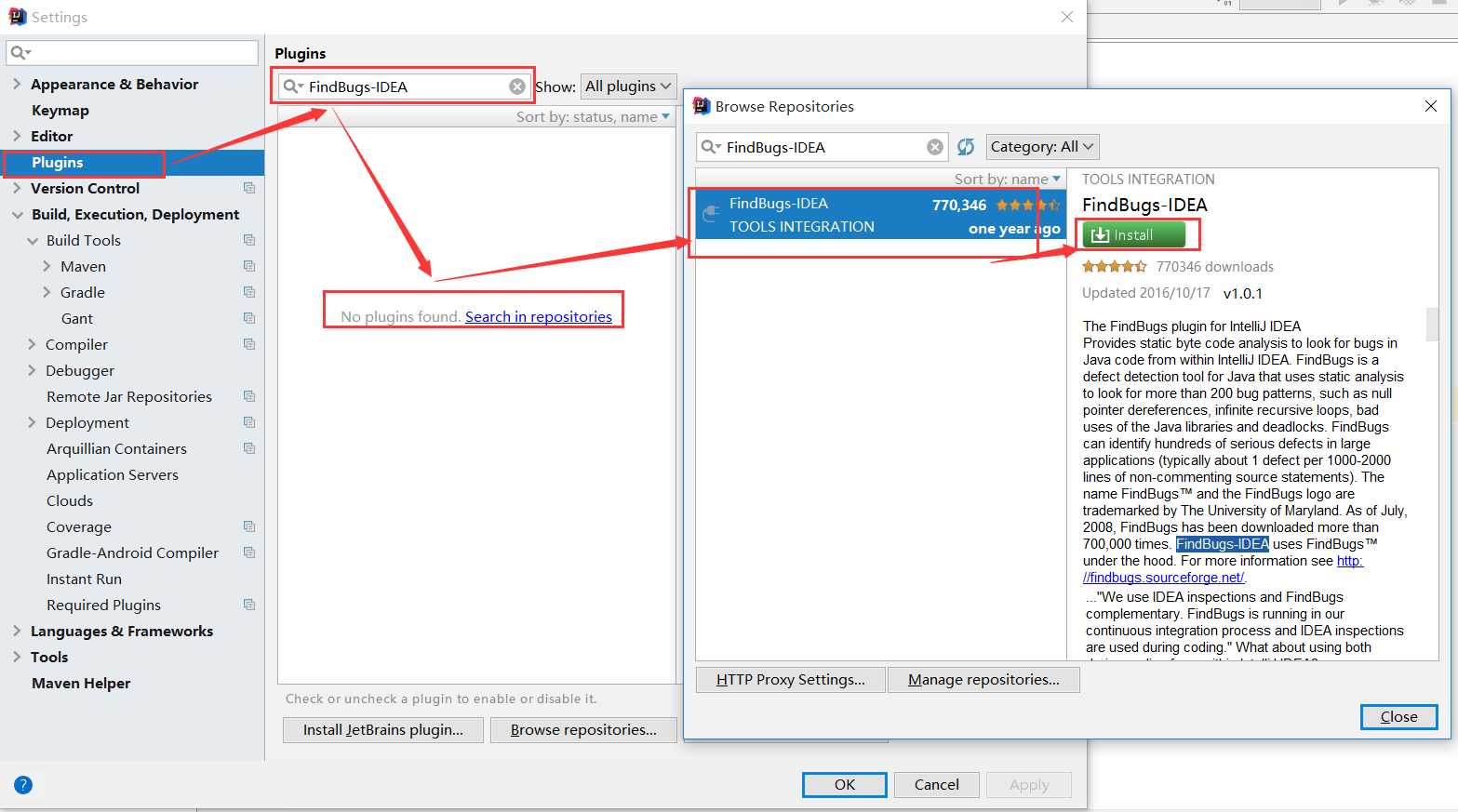Select Gant under Build Tools
This screenshot has height=812, width=1458.
(77, 318)
